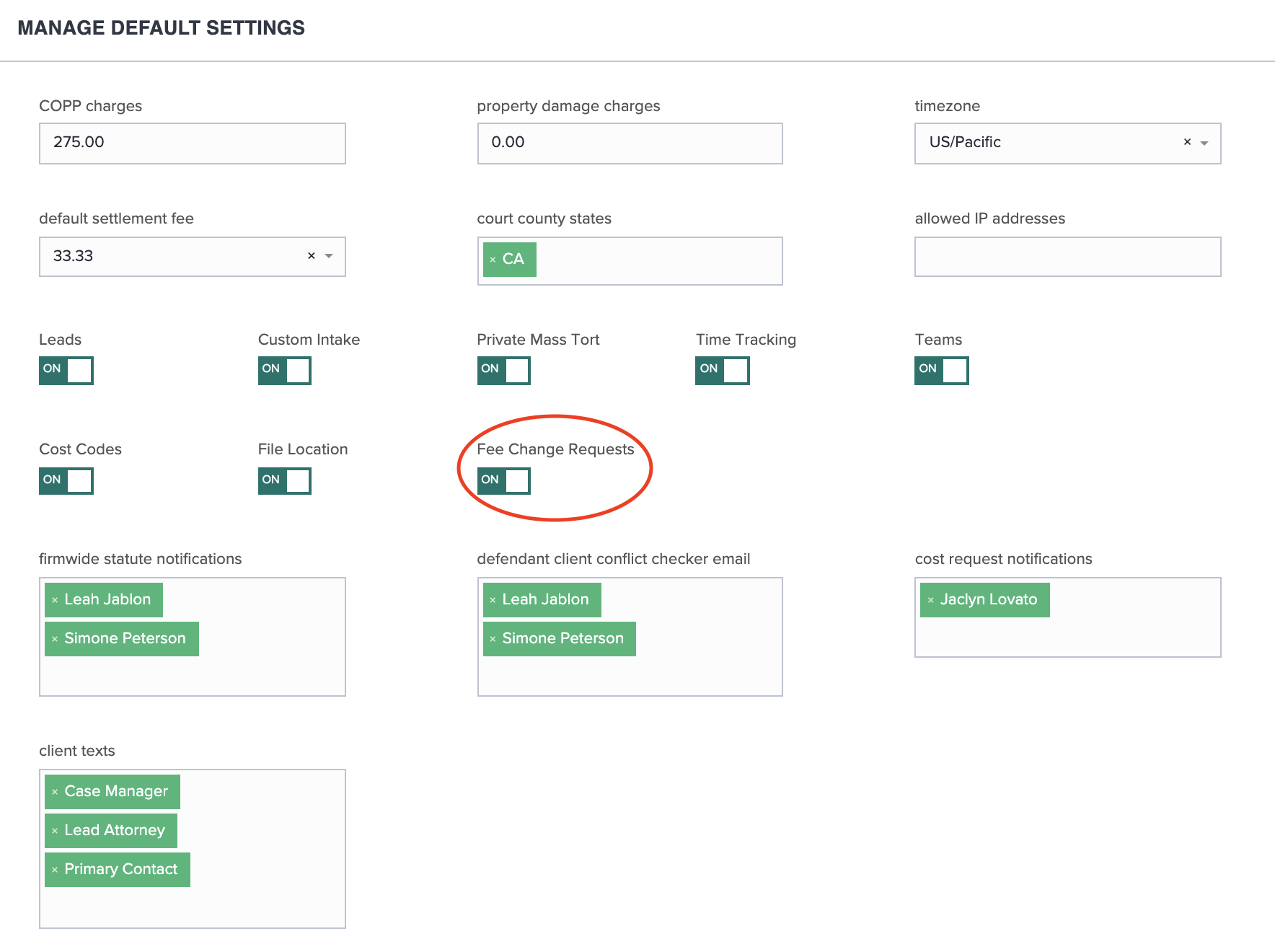Open the timezone dropdown
The width and height of the screenshot is (1275, 952).
(1203, 143)
